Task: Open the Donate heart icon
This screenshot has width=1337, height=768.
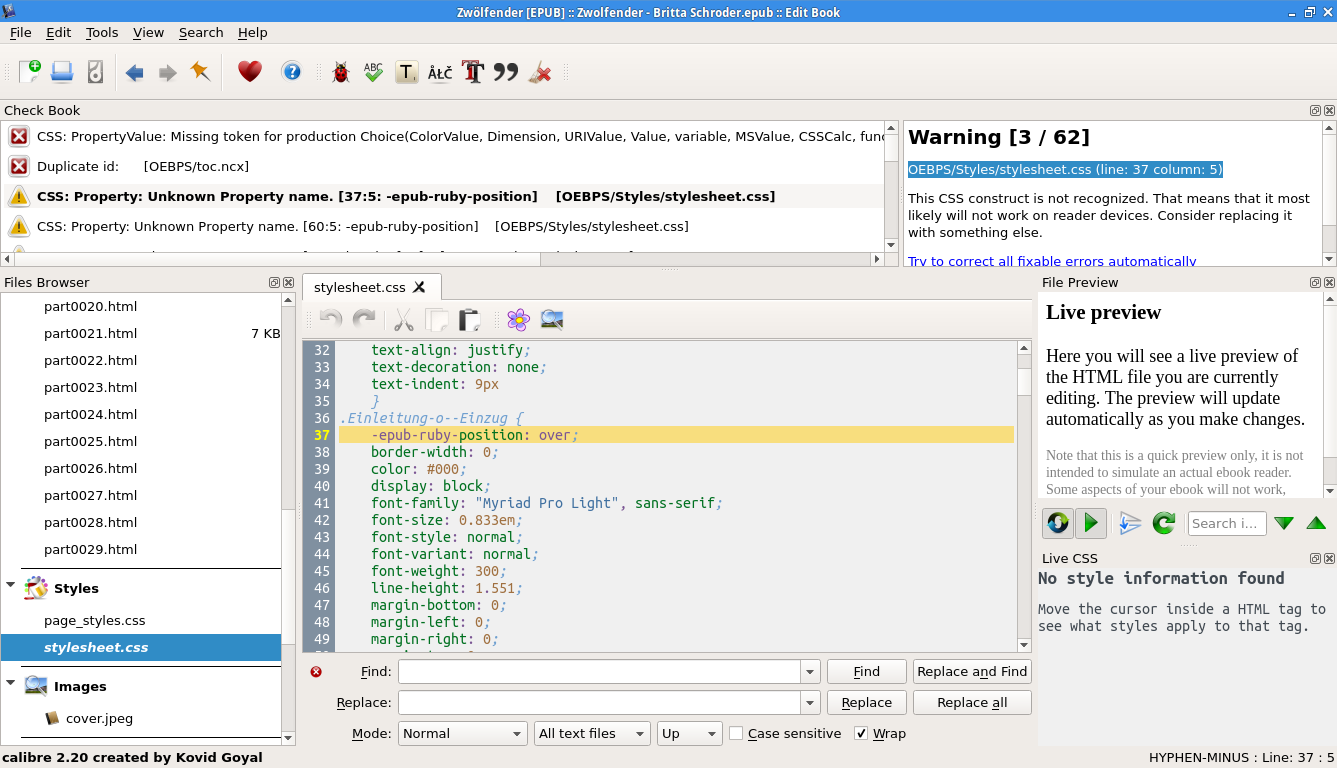Action: tap(249, 72)
